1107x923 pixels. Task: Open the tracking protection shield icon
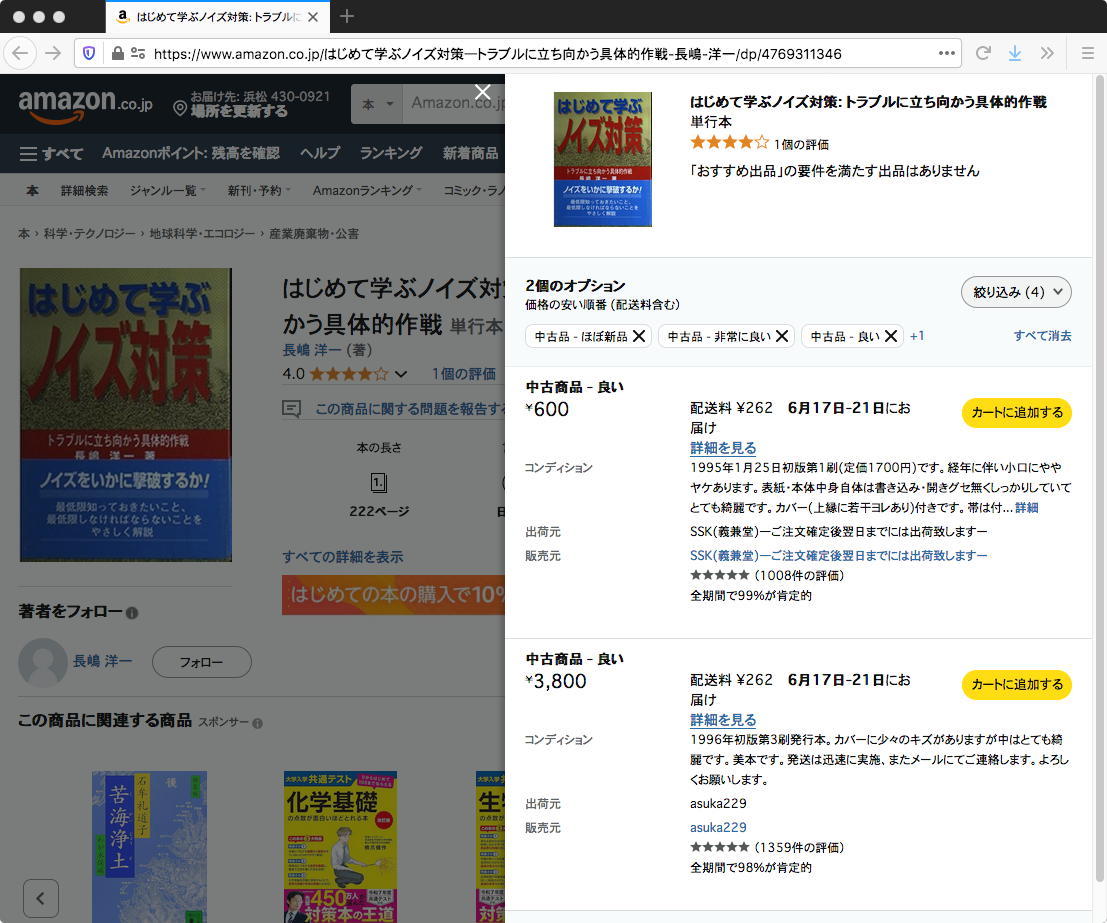(x=89, y=54)
